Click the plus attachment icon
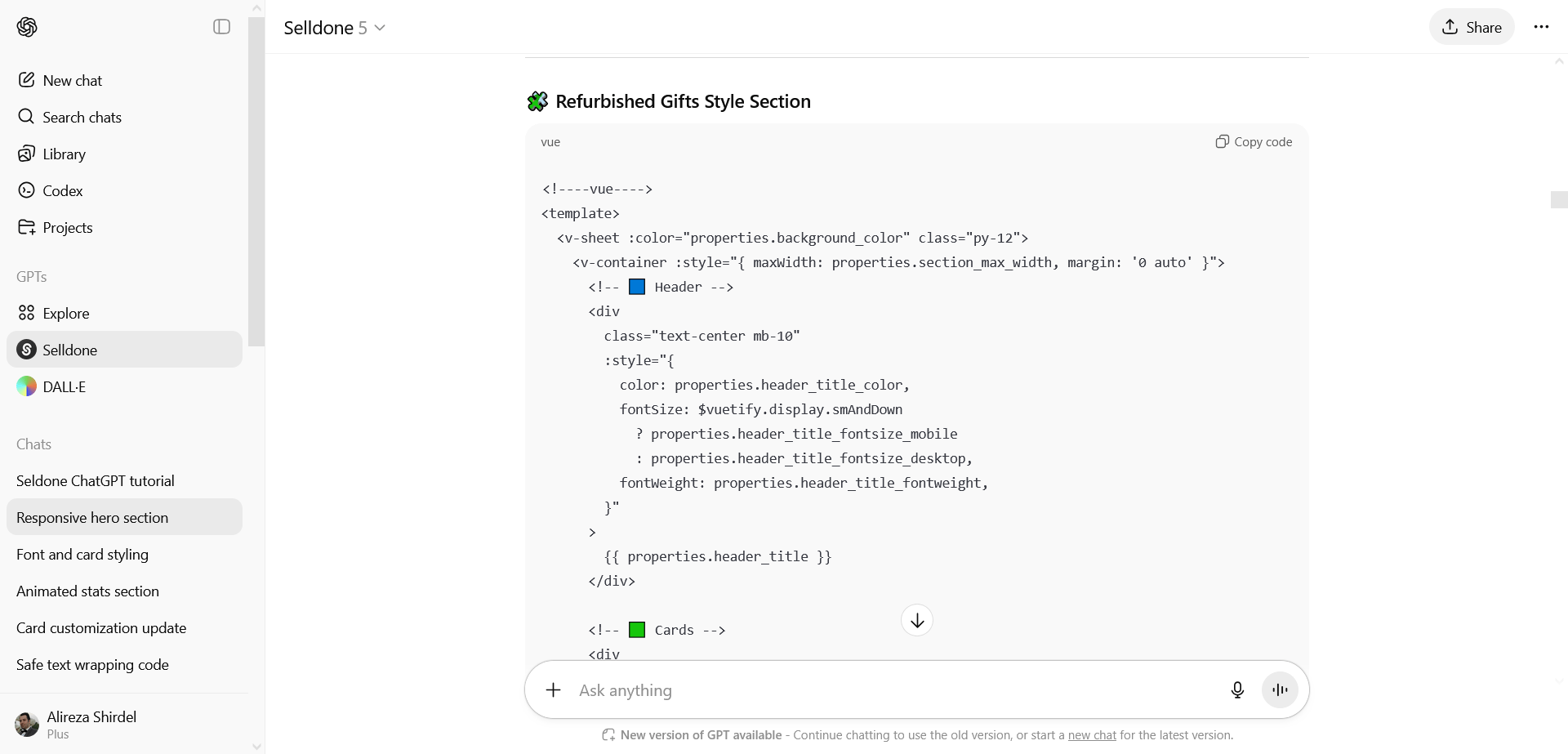 tap(553, 690)
